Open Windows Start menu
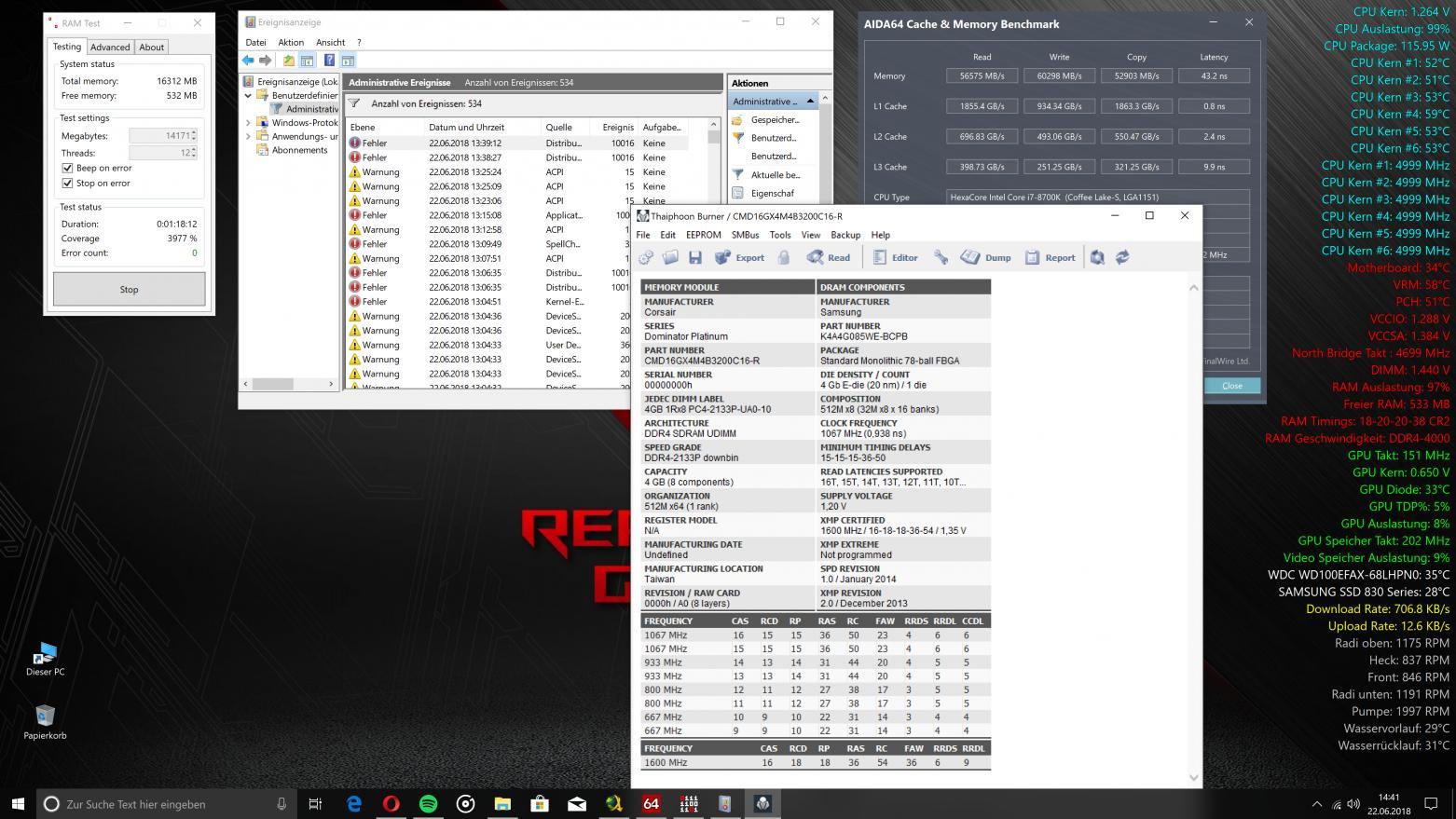 tap(19, 803)
